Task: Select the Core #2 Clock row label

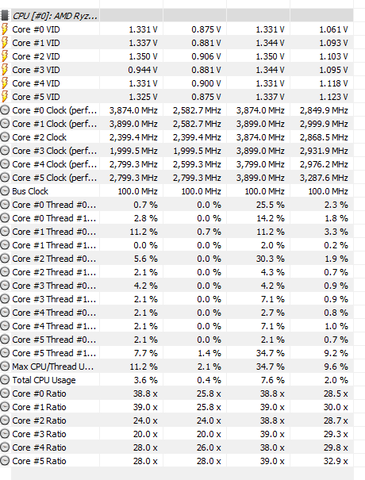Action: tap(39, 137)
